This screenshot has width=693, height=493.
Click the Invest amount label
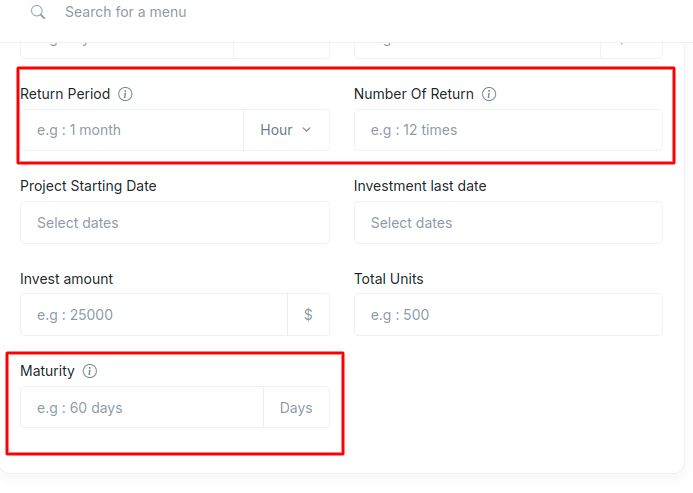tap(67, 279)
